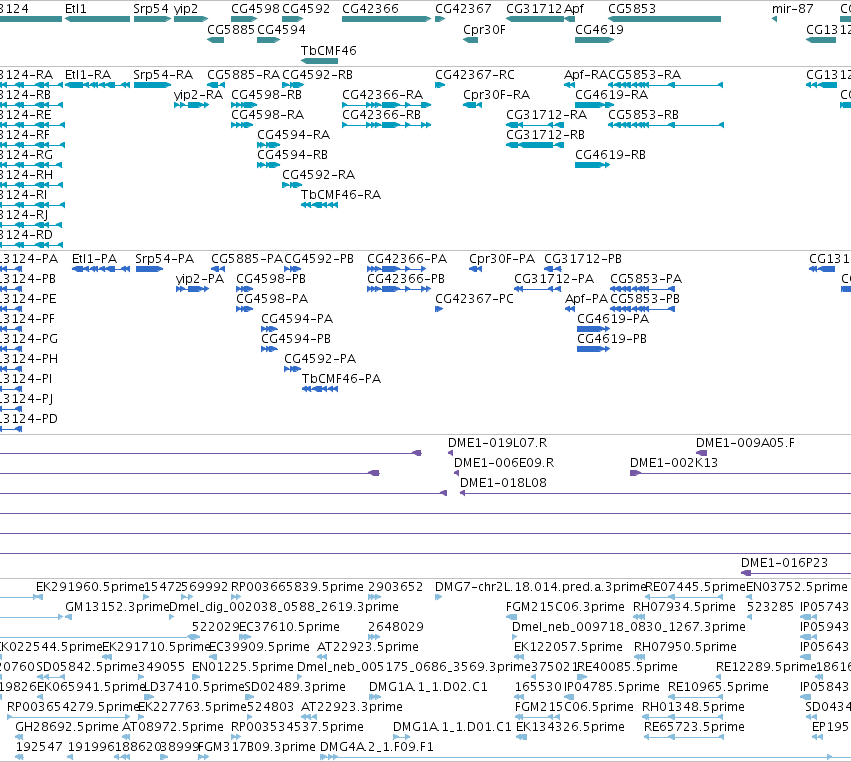Click BAC clone DME1-002K13
This screenshot has height=762, width=851.
pos(674,463)
